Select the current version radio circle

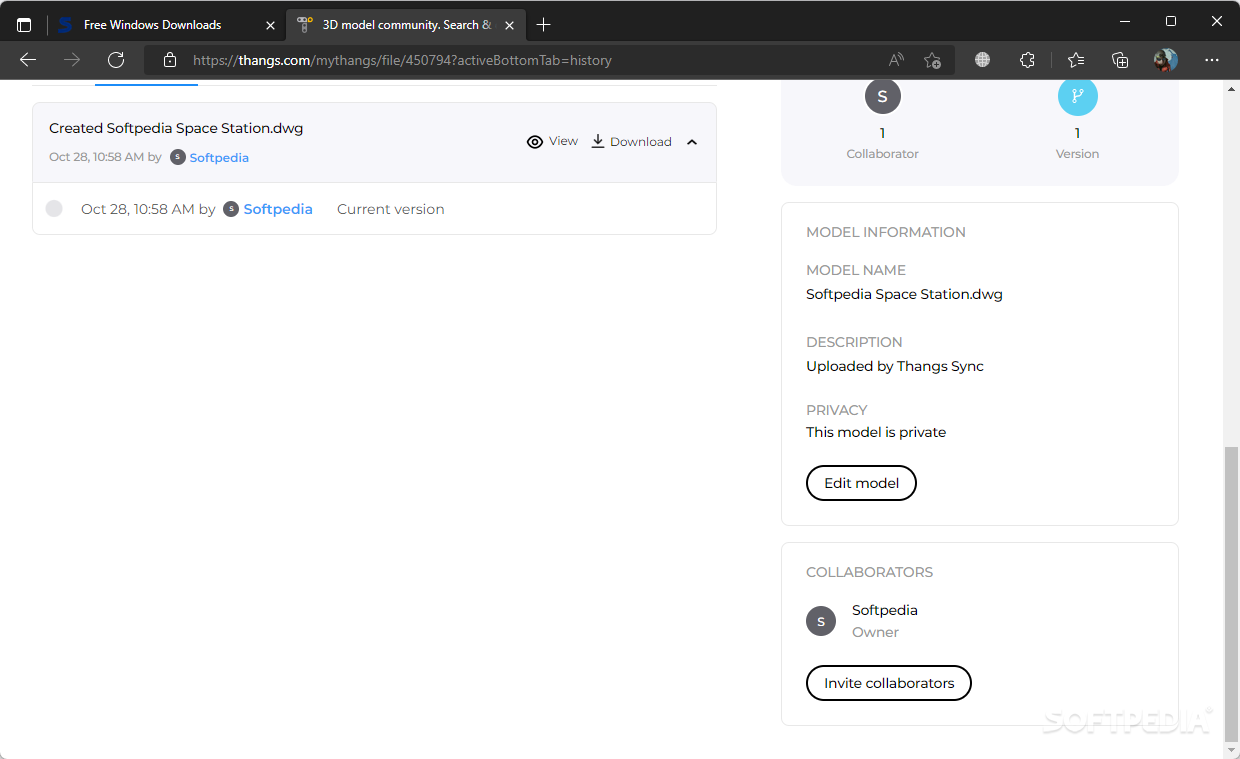(x=54, y=208)
